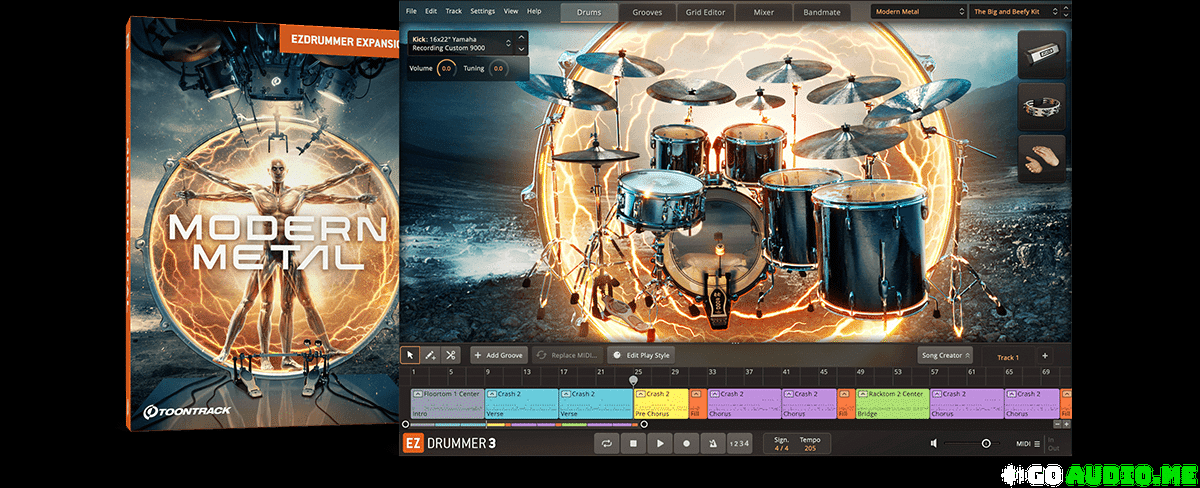This screenshot has height=488, width=1200.
Task: Expand the Kick instrument selection dropdown
Action: pyautogui.click(x=509, y=43)
